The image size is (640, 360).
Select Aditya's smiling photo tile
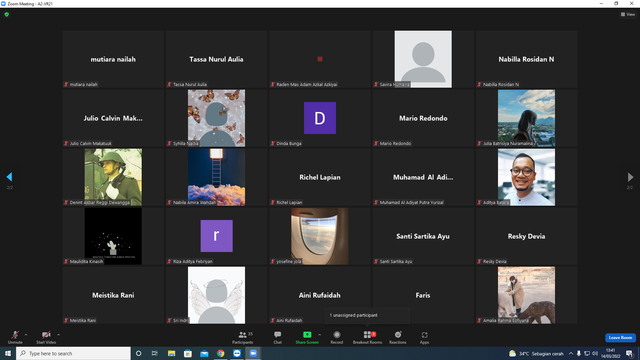coord(526,177)
